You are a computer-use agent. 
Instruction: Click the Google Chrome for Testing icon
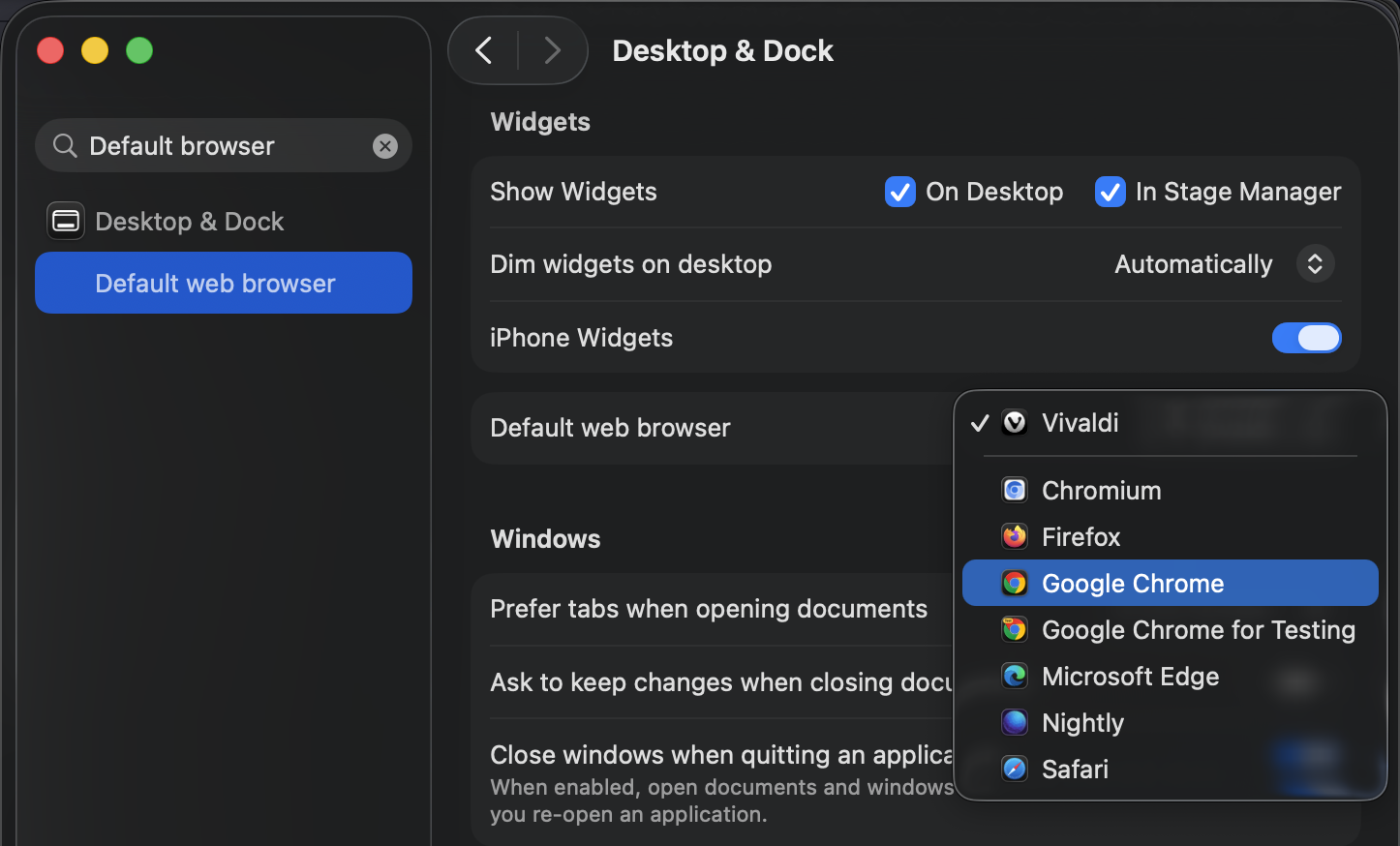[1014, 629]
